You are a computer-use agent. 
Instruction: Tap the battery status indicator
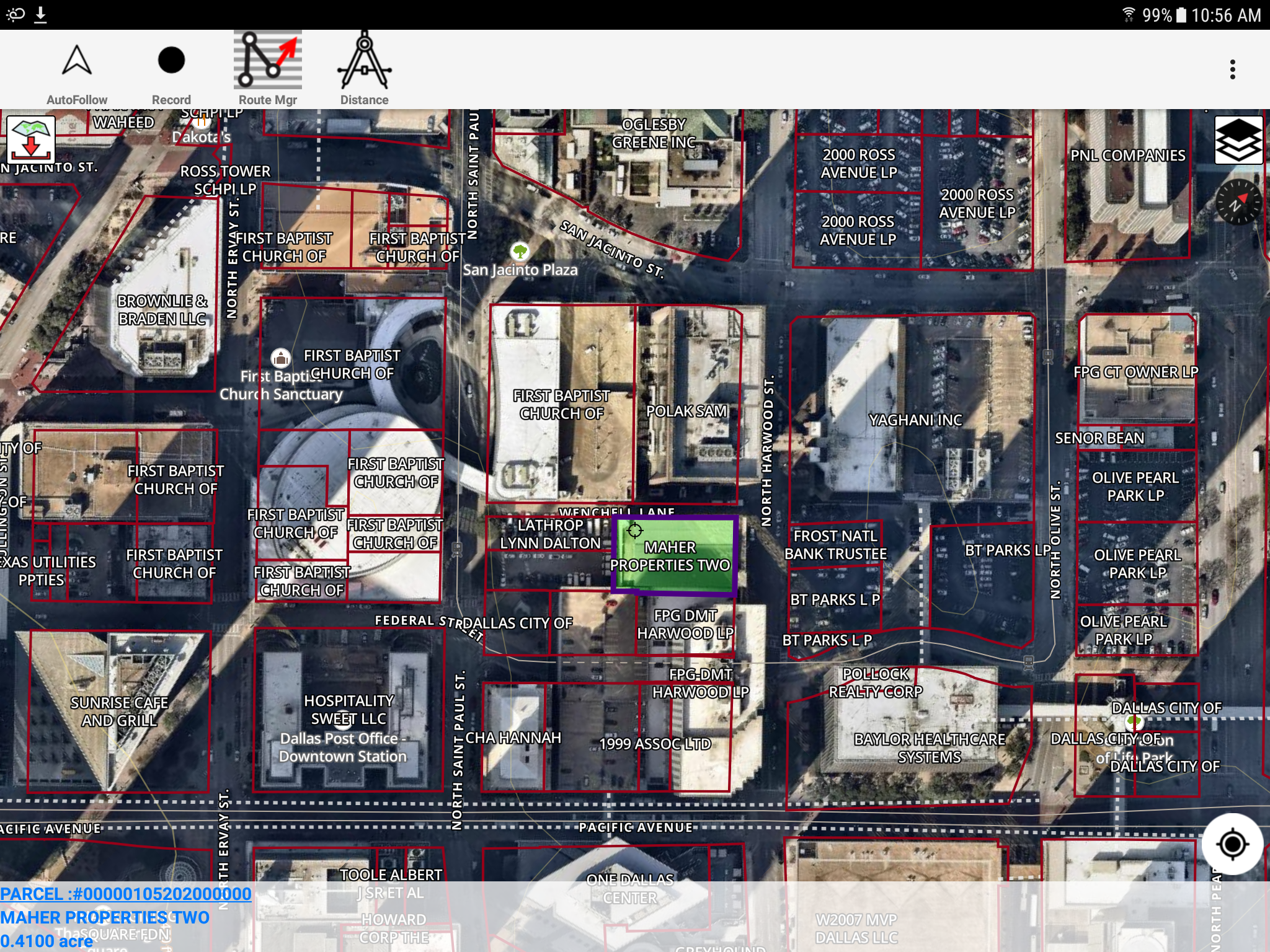click(1181, 15)
